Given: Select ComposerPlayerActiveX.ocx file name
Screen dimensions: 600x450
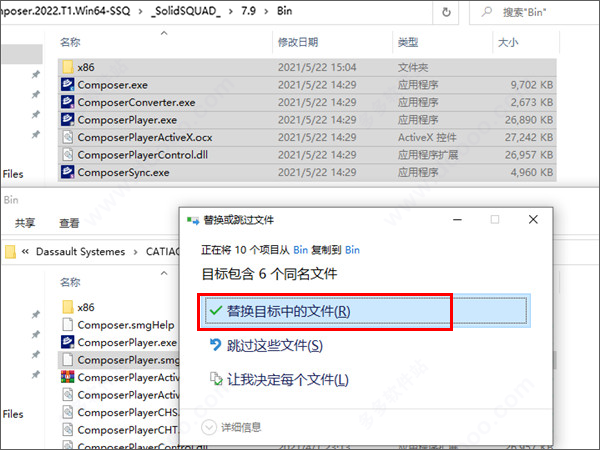Looking at the screenshot, I should (145, 137).
